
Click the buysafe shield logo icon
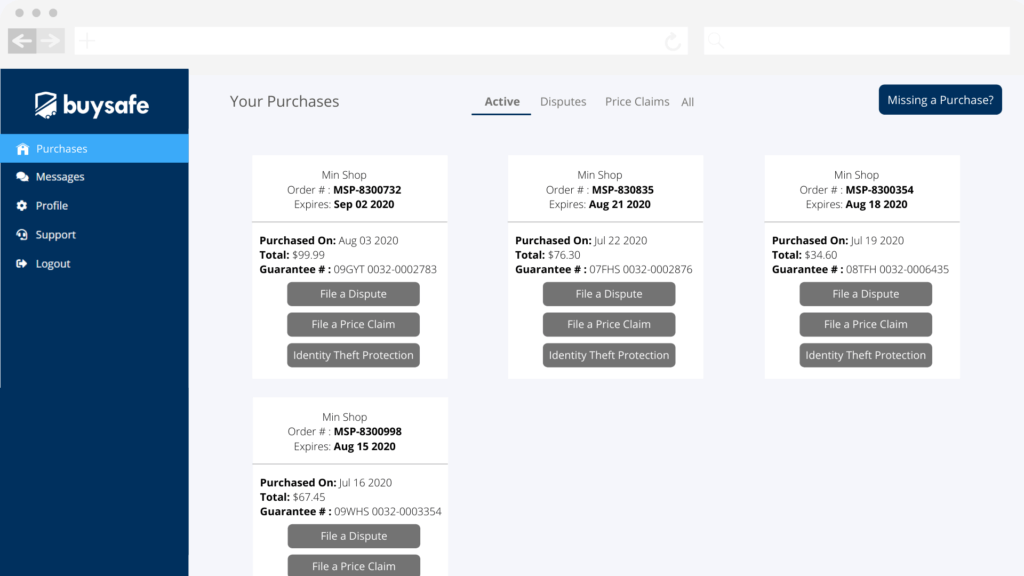(x=46, y=105)
